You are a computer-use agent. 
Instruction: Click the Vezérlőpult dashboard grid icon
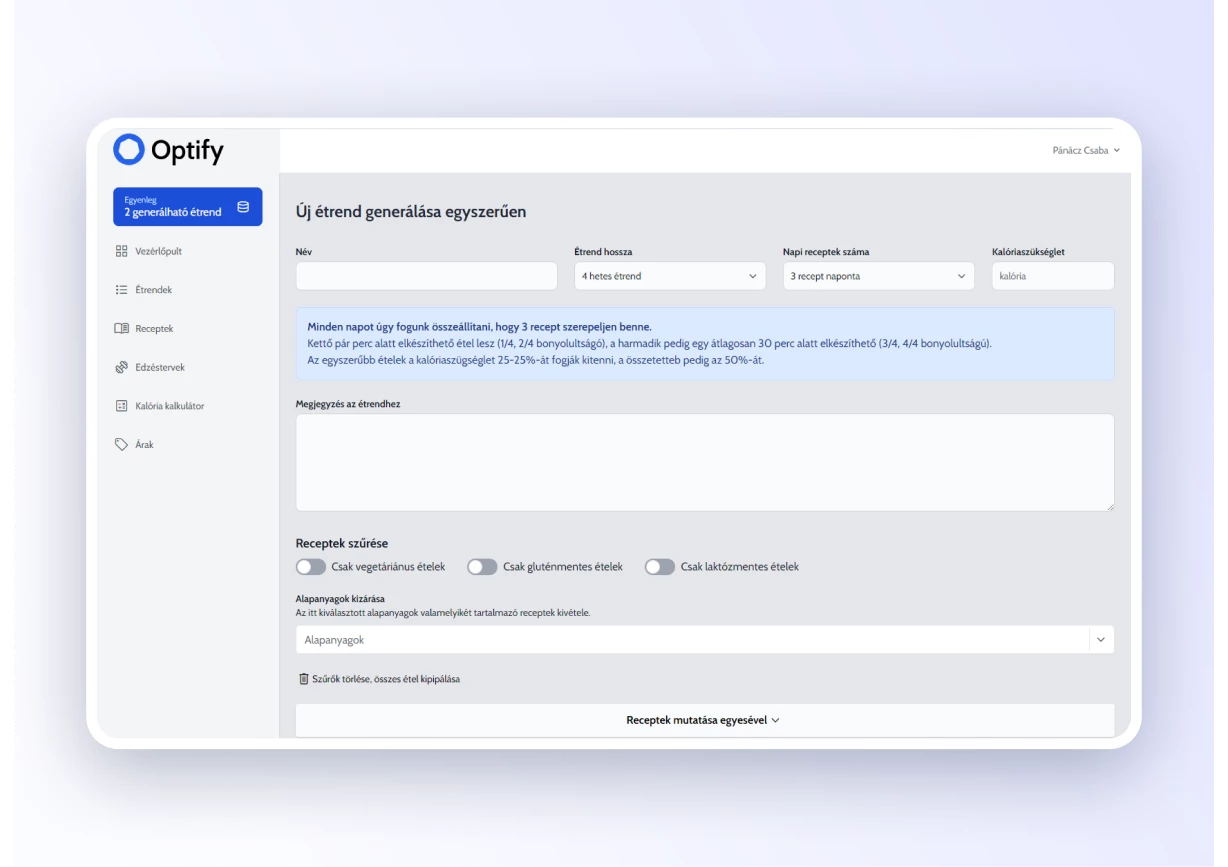(121, 251)
